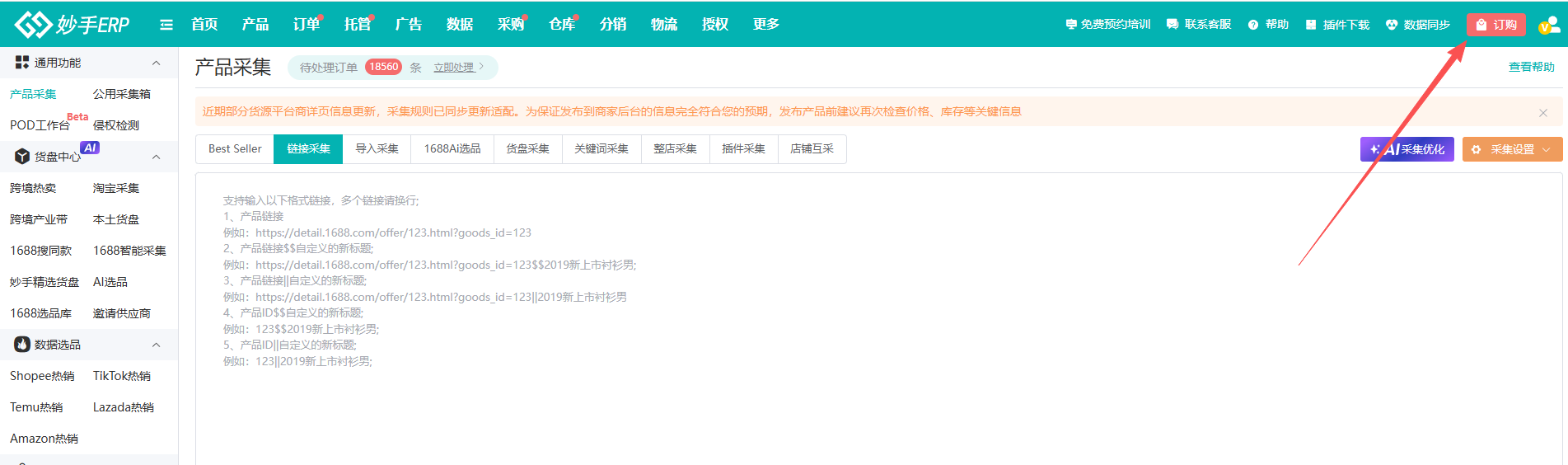The height and width of the screenshot is (465, 1568).
Task: Open POD工作台 in the sidebar
Action: pos(40,125)
